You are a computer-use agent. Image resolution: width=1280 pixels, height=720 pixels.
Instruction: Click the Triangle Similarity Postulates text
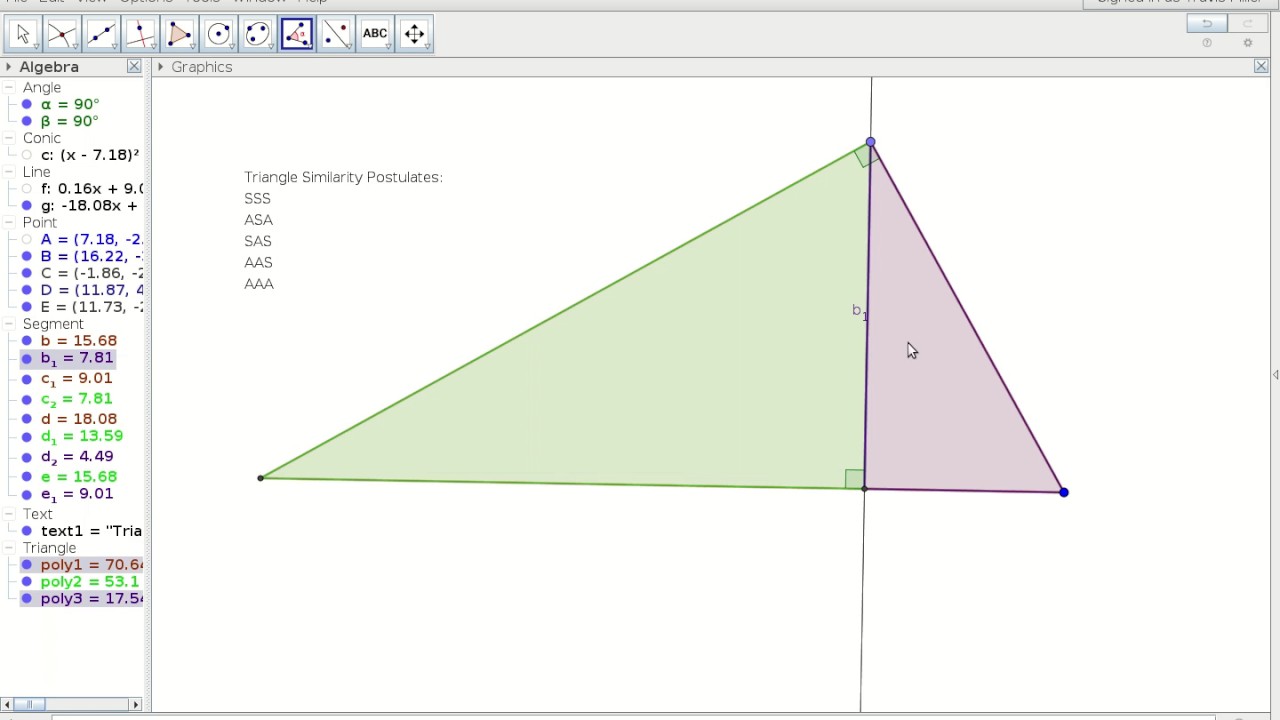coord(343,177)
